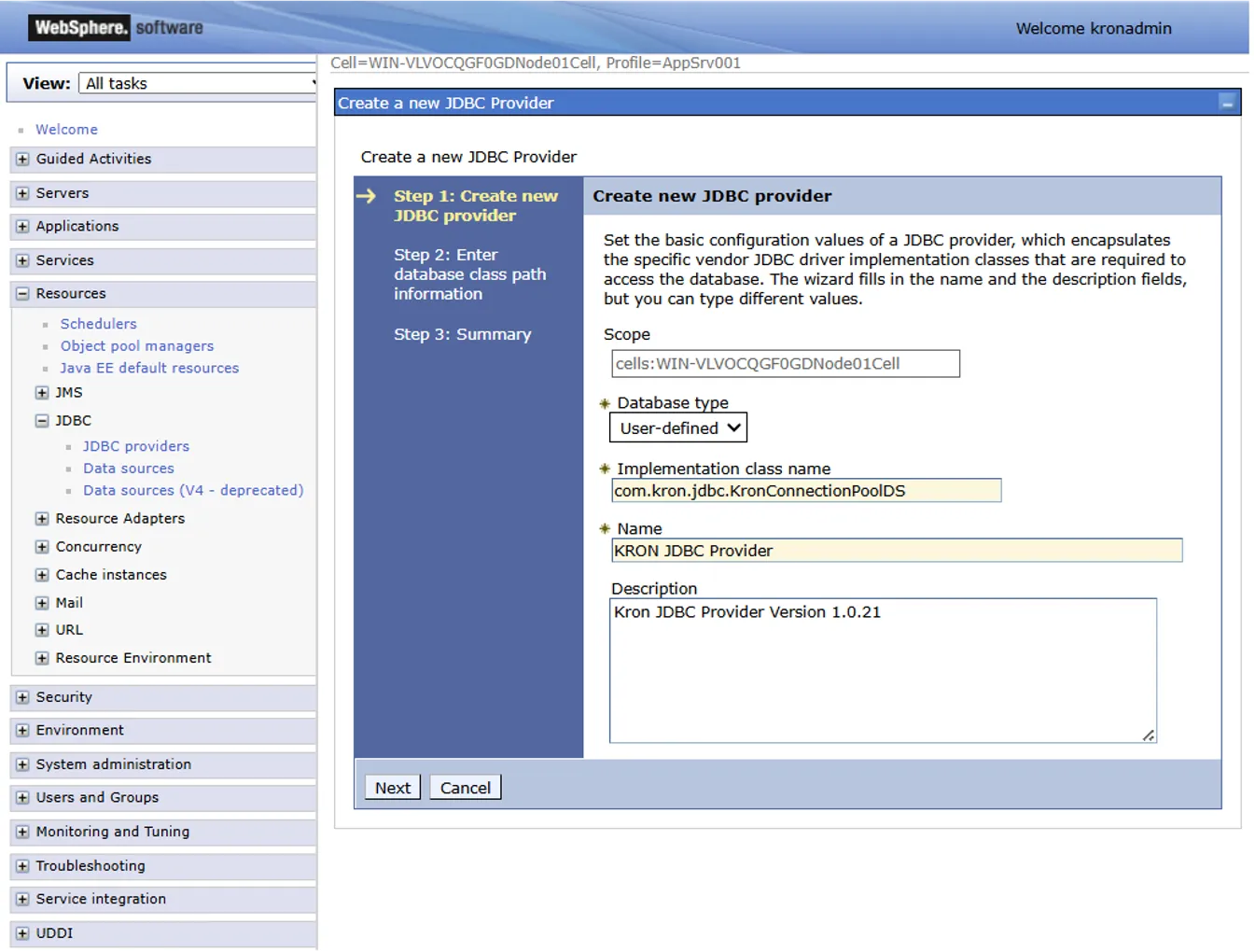1255x952 pixels.
Task: Open the View tasks dropdown
Action: point(198,83)
